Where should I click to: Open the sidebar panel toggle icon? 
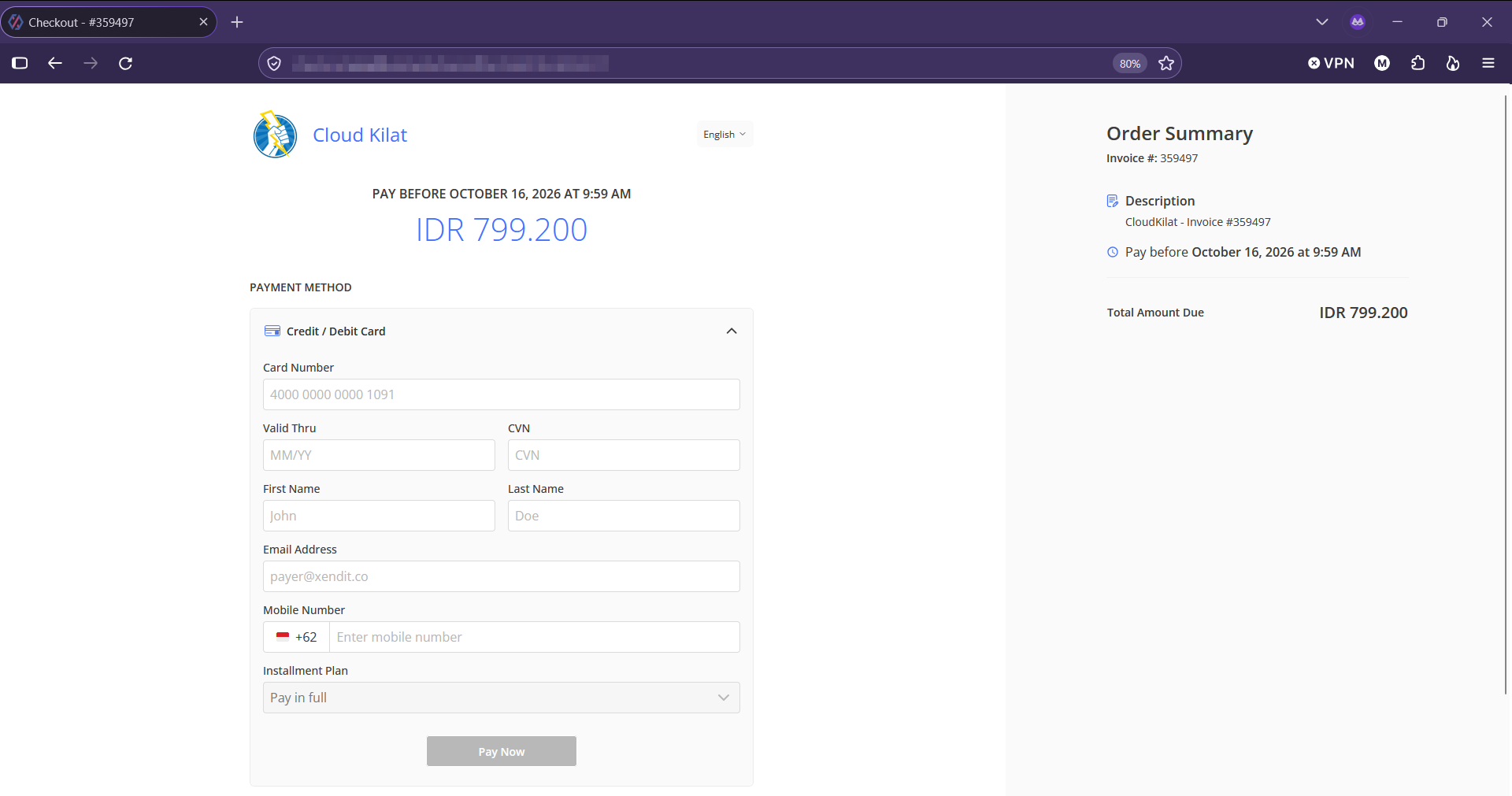[20, 63]
